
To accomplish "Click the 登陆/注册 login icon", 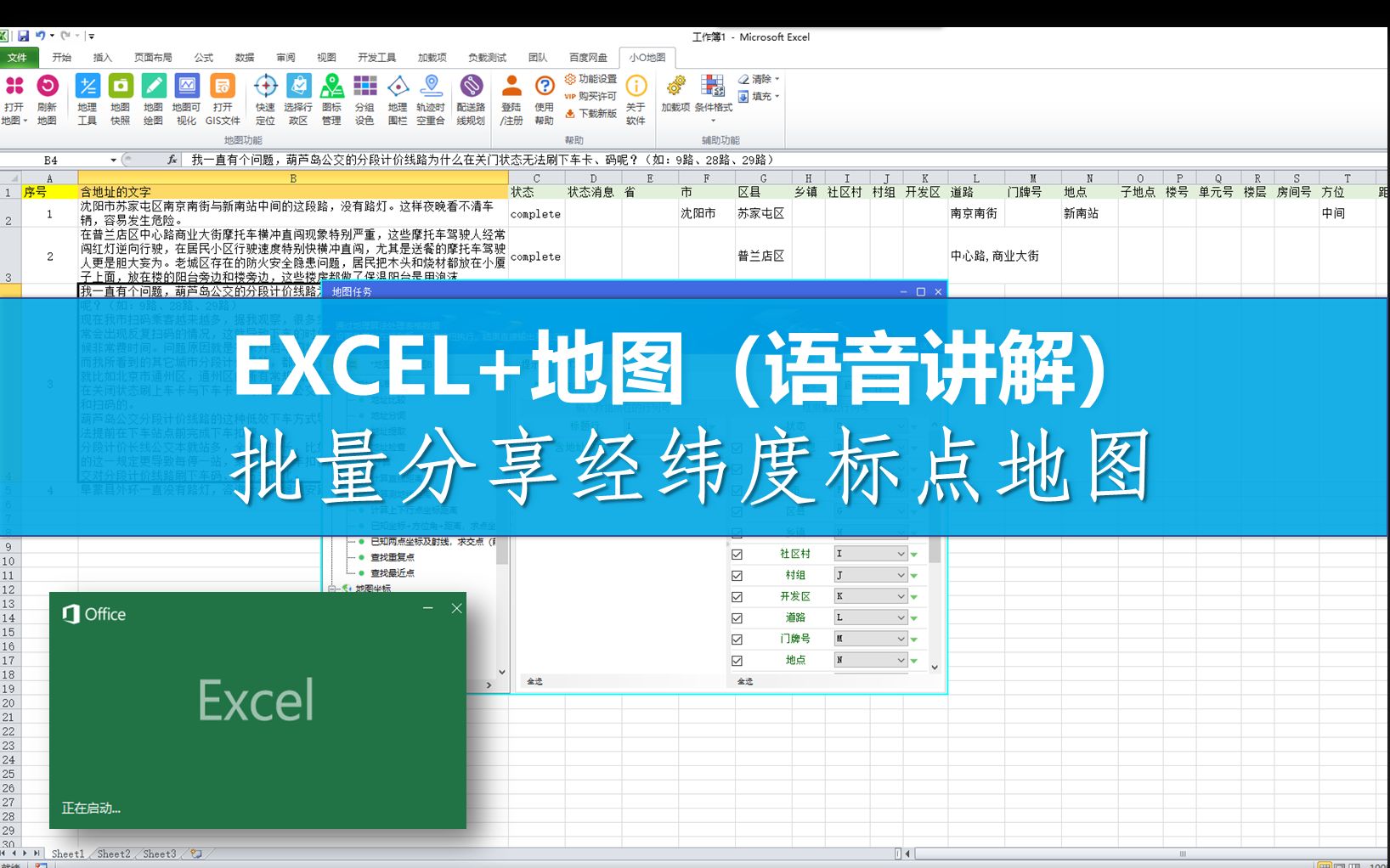I will [511, 100].
